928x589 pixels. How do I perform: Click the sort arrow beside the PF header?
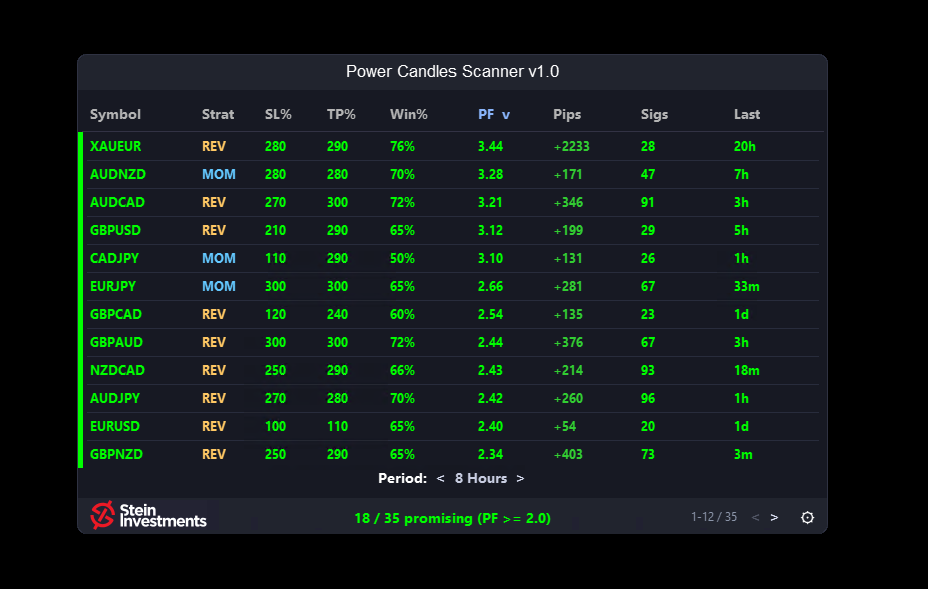pos(508,114)
